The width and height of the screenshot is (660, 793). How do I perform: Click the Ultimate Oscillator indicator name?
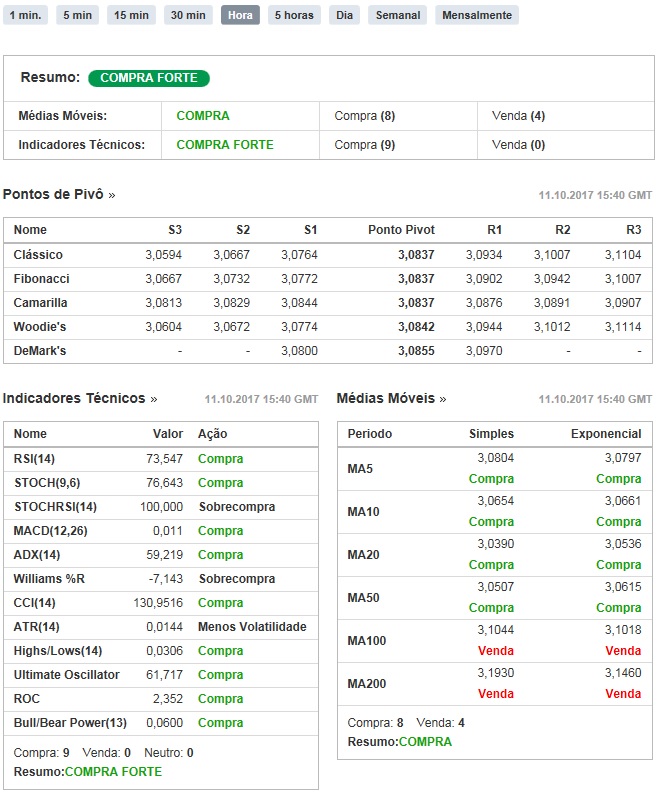pos(67,675)
